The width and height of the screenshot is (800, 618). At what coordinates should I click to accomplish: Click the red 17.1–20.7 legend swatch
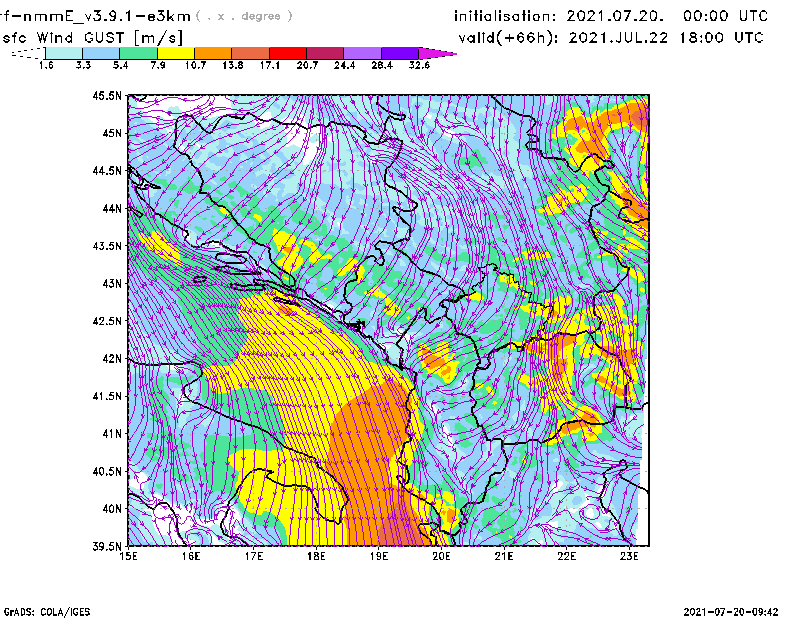[x=288, y=53]
